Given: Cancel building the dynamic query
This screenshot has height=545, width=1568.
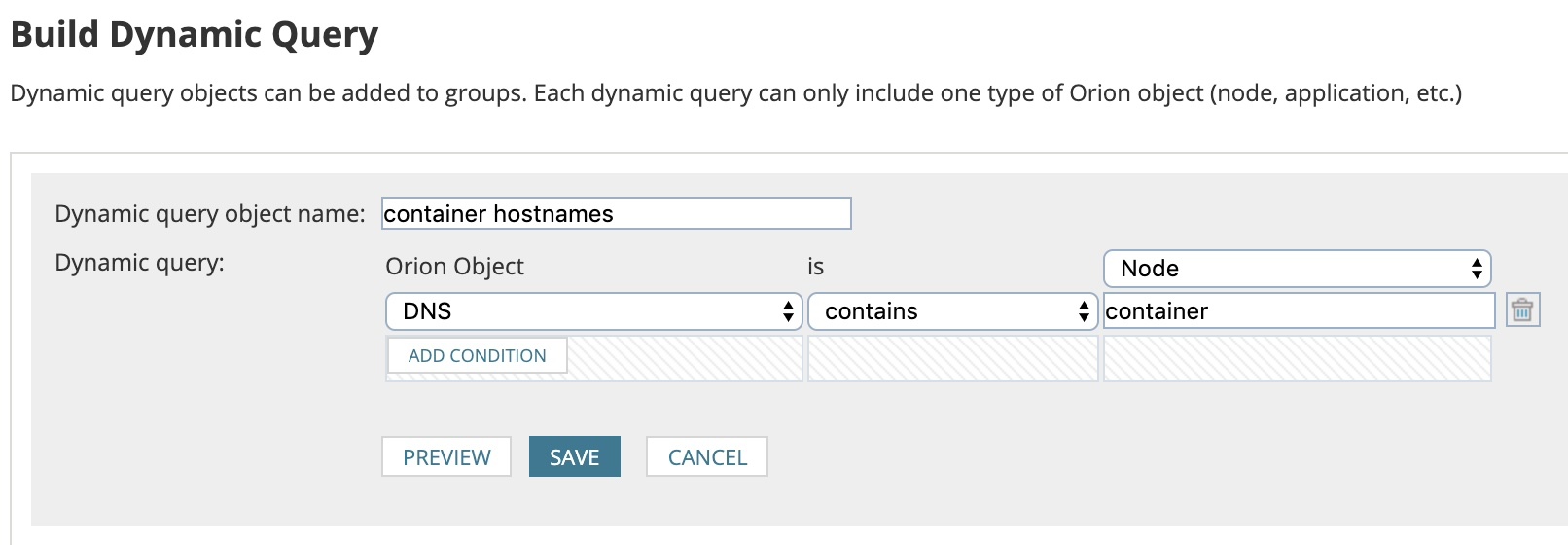Looking at the screenshot, I should click(x=707, y=456).
